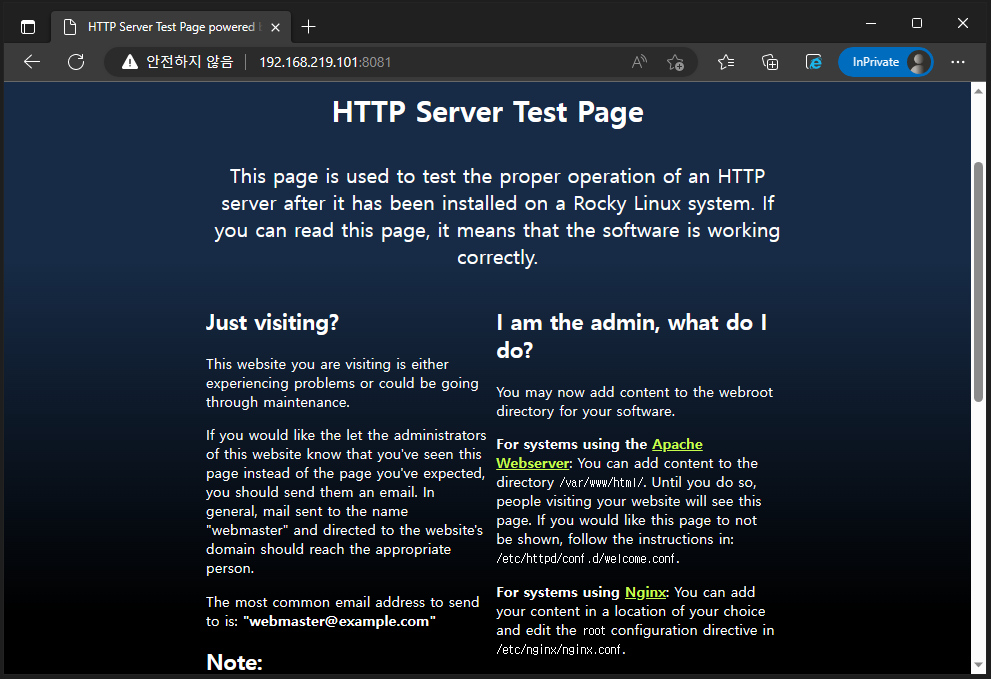The image size is (991, 679).
Task: Minimize the browser window
Action: [x=871, y=23]
